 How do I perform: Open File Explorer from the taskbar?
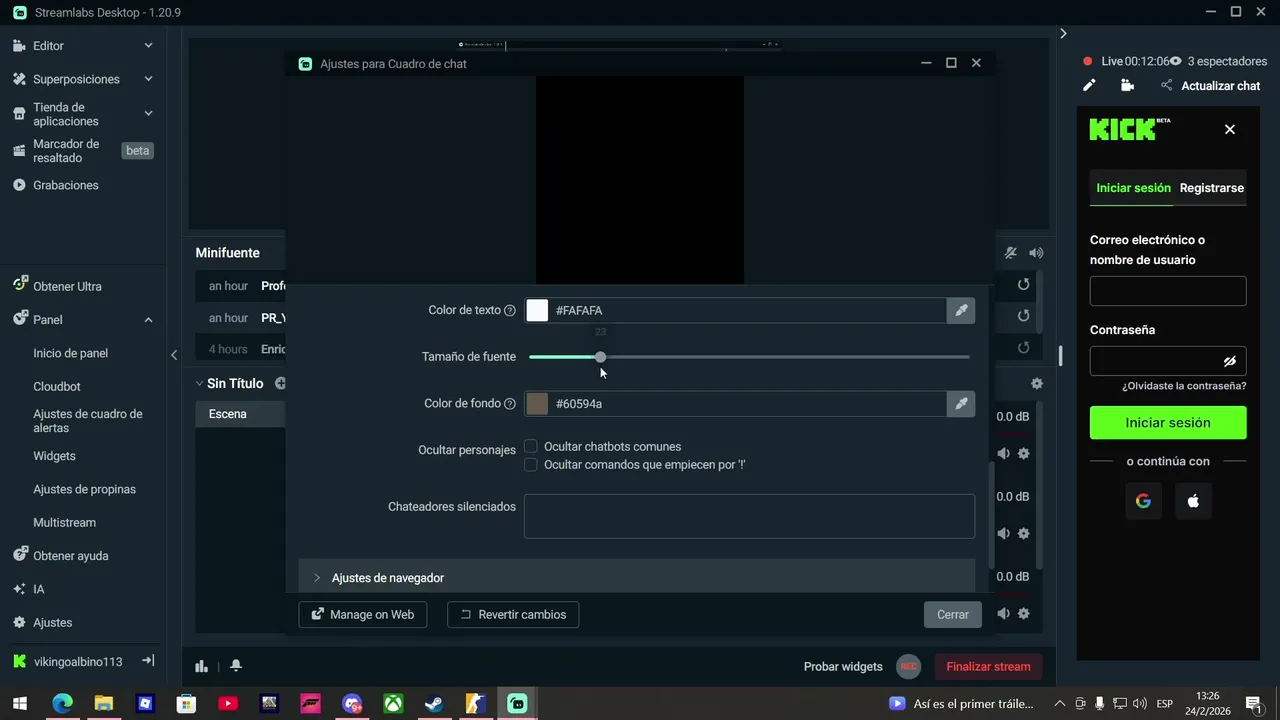[103, 704]
